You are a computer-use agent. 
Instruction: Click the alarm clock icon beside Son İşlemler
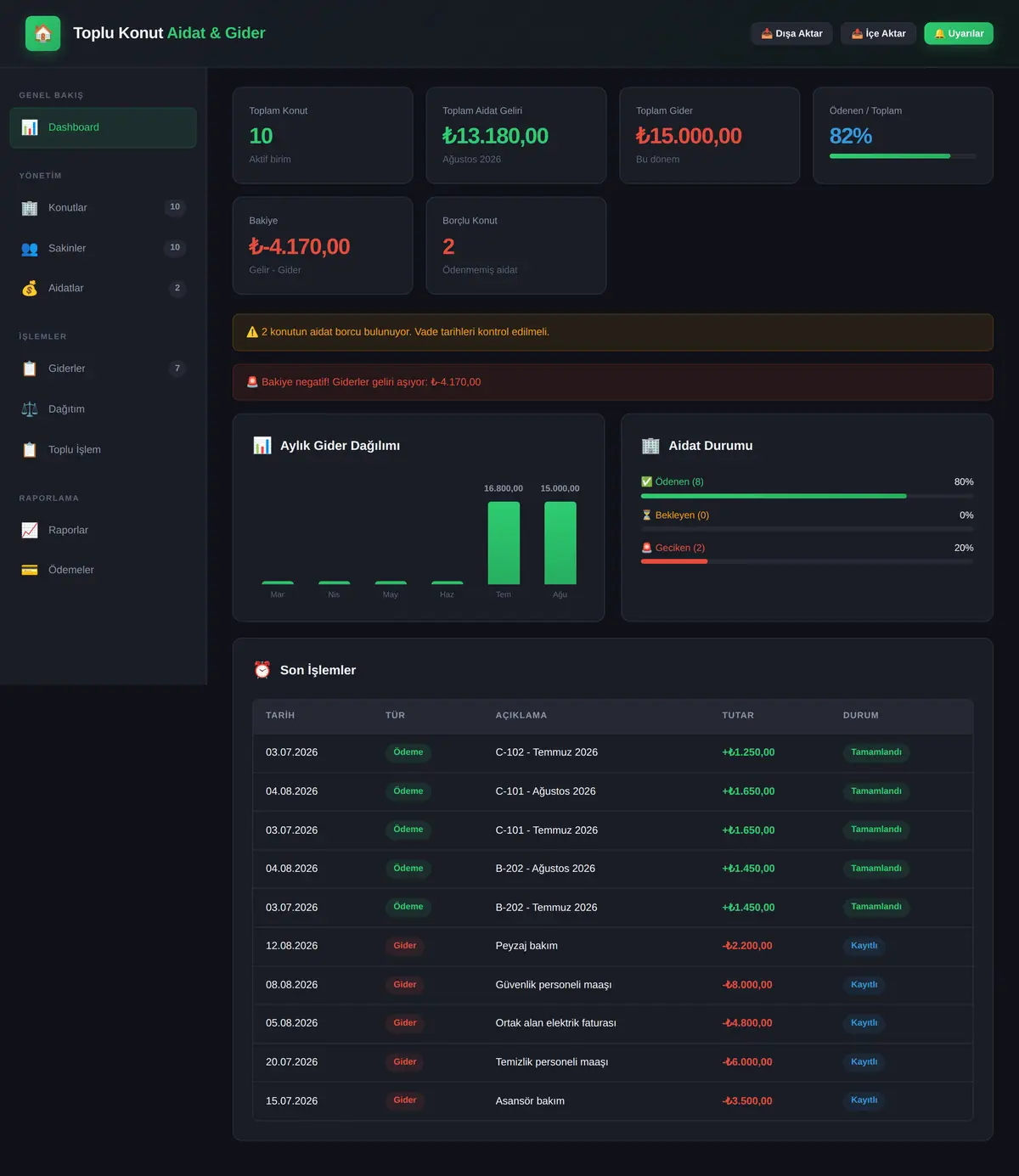point(262,670)
